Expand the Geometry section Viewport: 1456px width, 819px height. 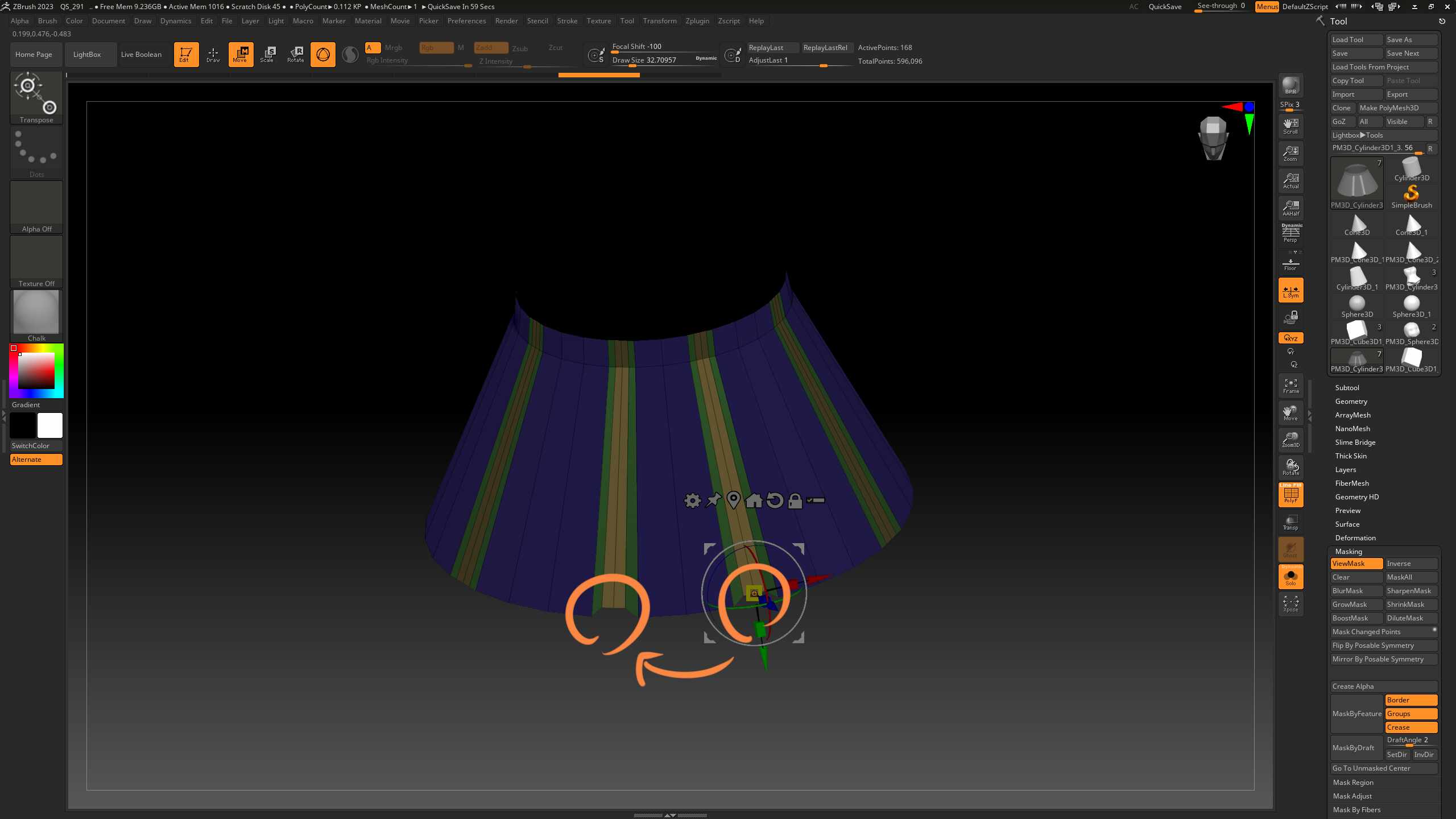pos(1351,402)
